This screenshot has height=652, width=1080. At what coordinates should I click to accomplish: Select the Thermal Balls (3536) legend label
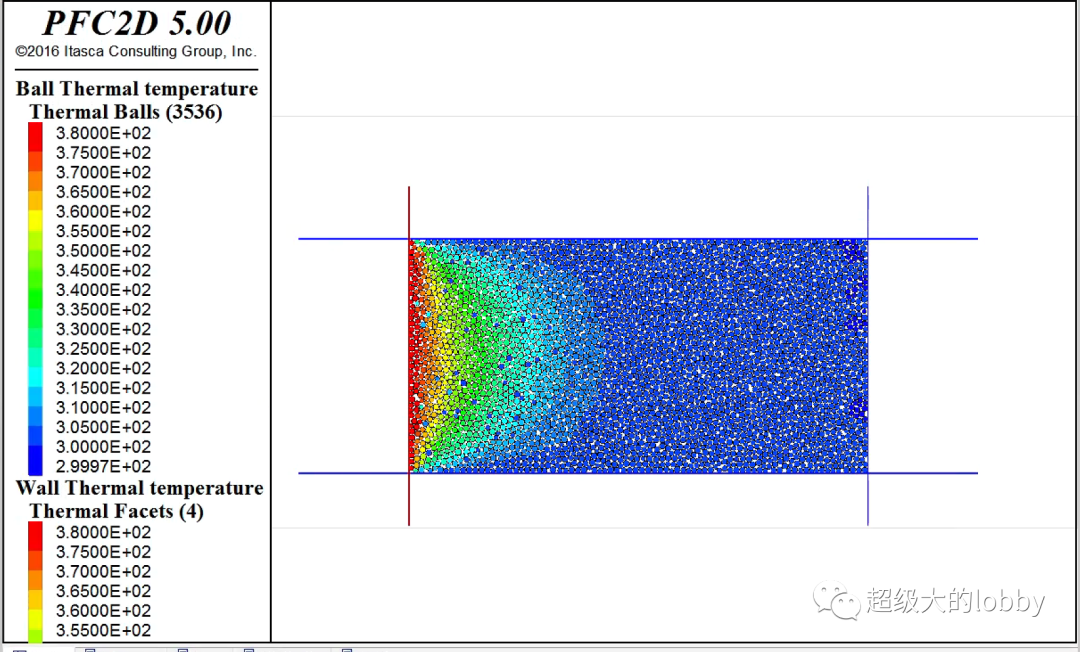pos(125,112)
